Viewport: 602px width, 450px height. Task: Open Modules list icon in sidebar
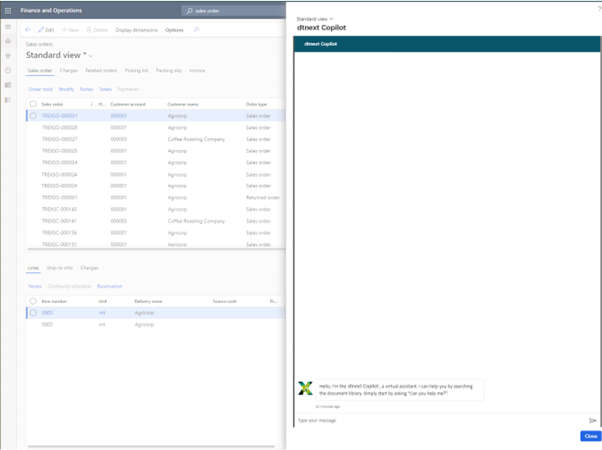8,100
